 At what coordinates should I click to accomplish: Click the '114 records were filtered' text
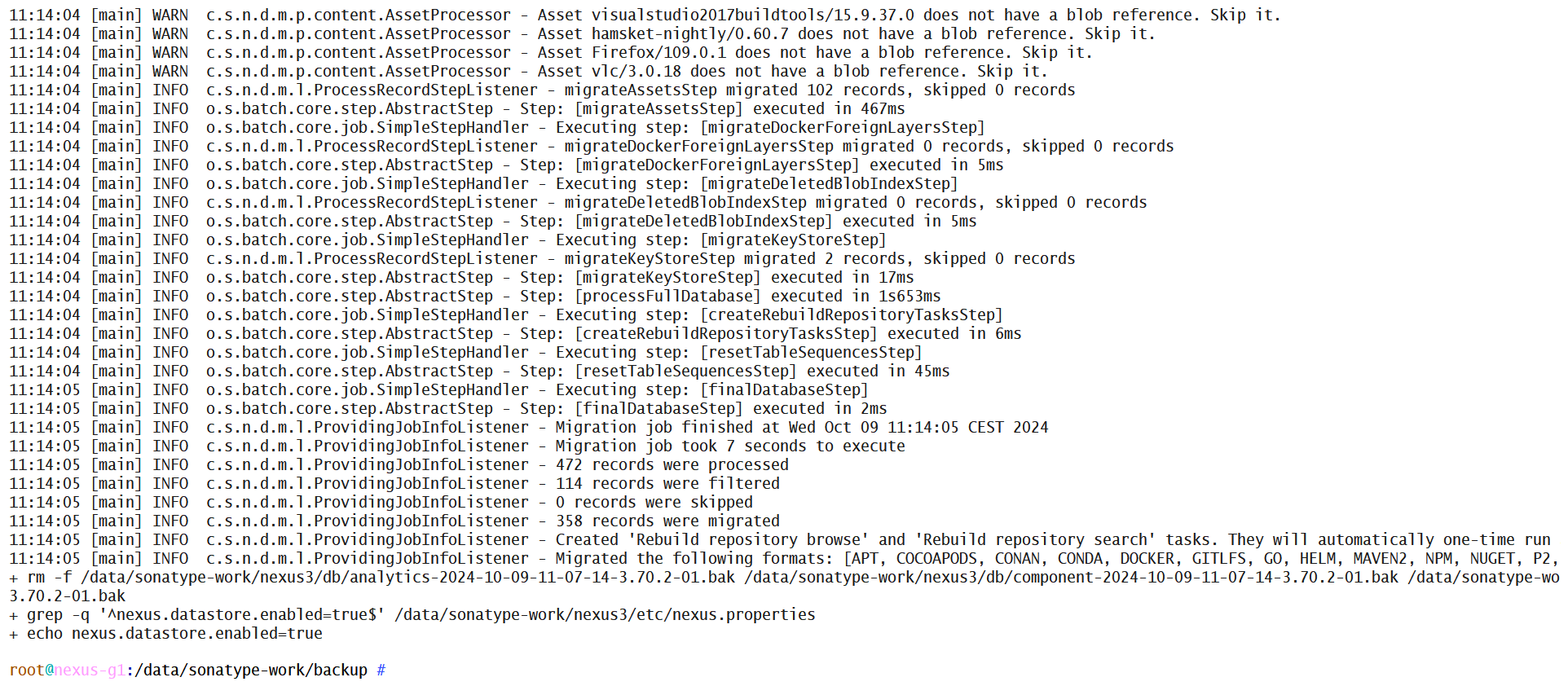pyautogui.click(x=667, y=484)
